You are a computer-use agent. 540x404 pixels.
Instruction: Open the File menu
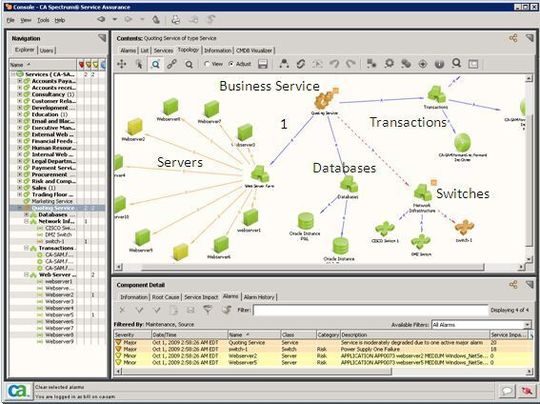tap(11, 20)
